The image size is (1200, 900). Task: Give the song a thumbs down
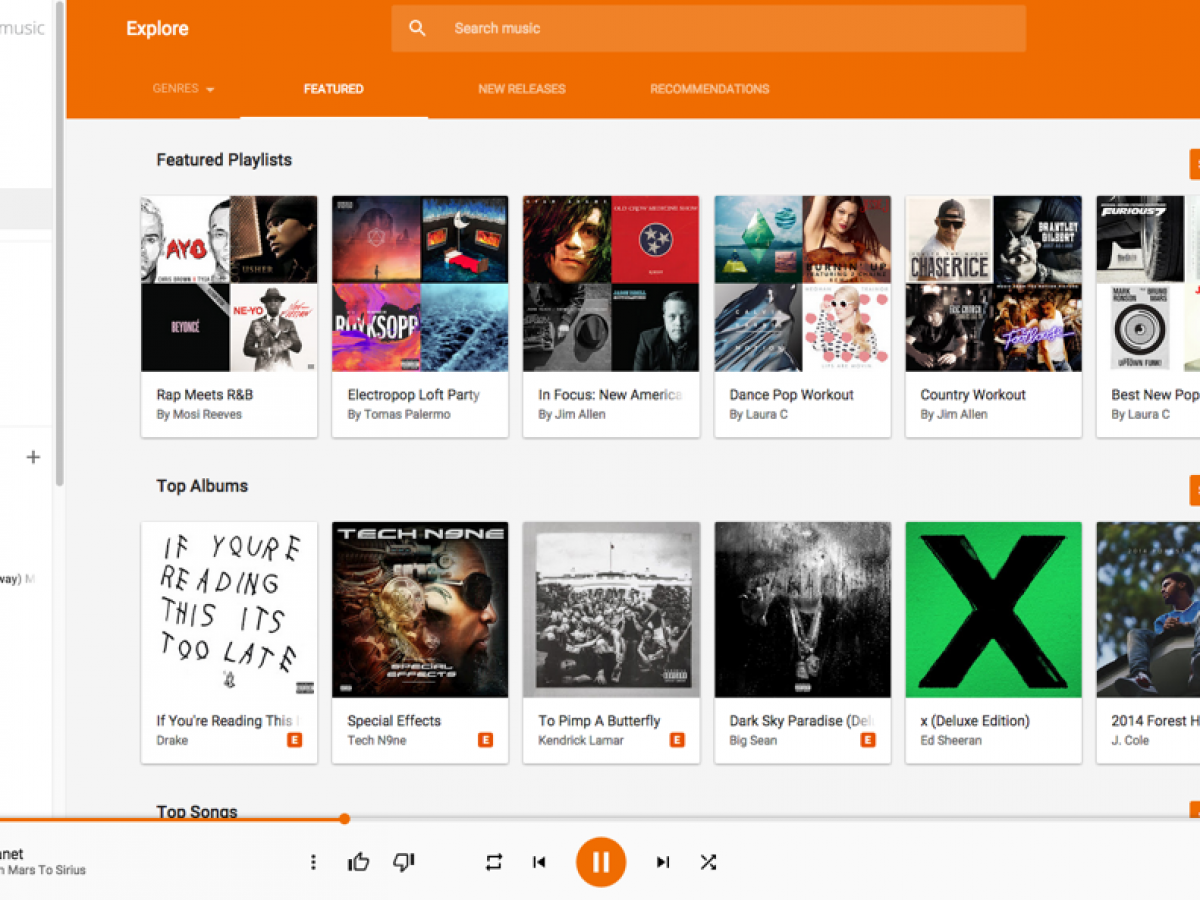(x=404, y=862)
